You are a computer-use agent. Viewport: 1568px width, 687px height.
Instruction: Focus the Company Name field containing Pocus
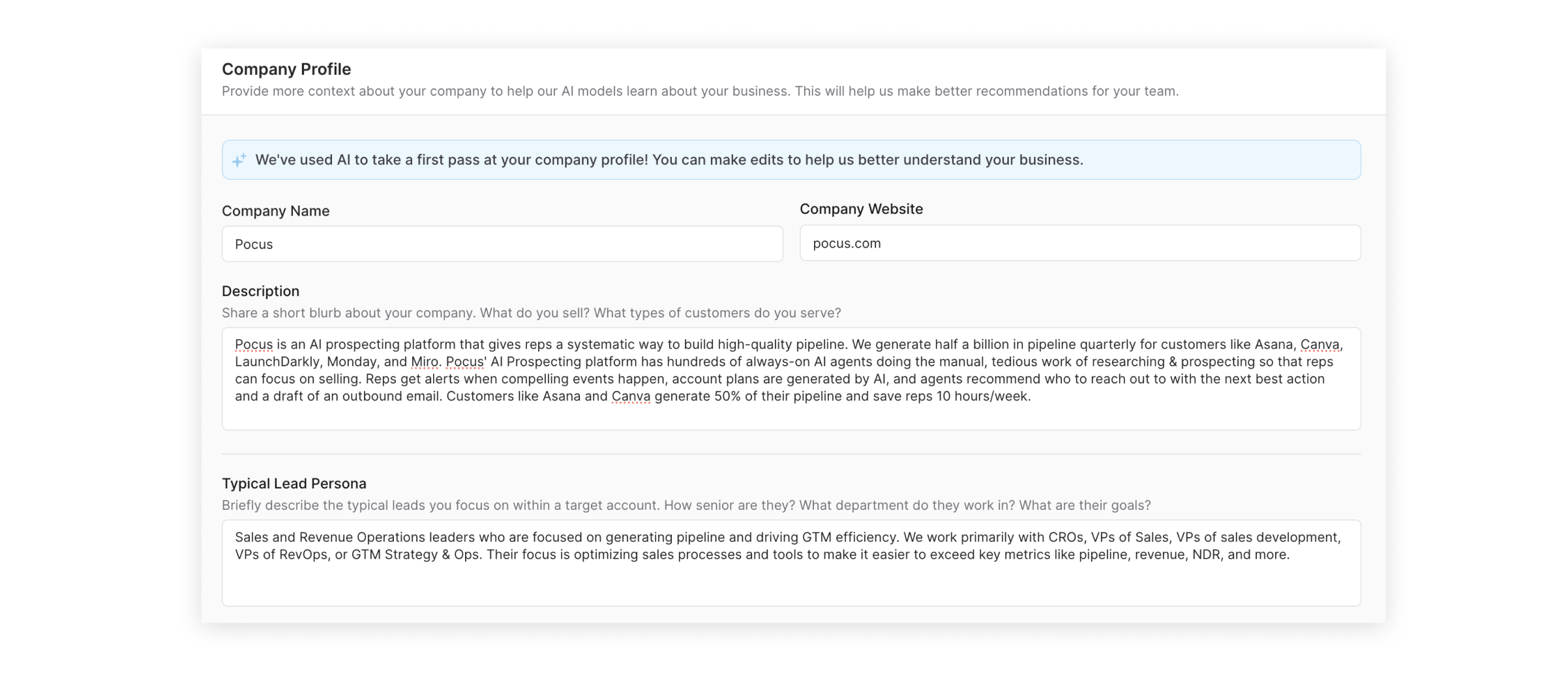pyautogui.click(x=502, y=244)
